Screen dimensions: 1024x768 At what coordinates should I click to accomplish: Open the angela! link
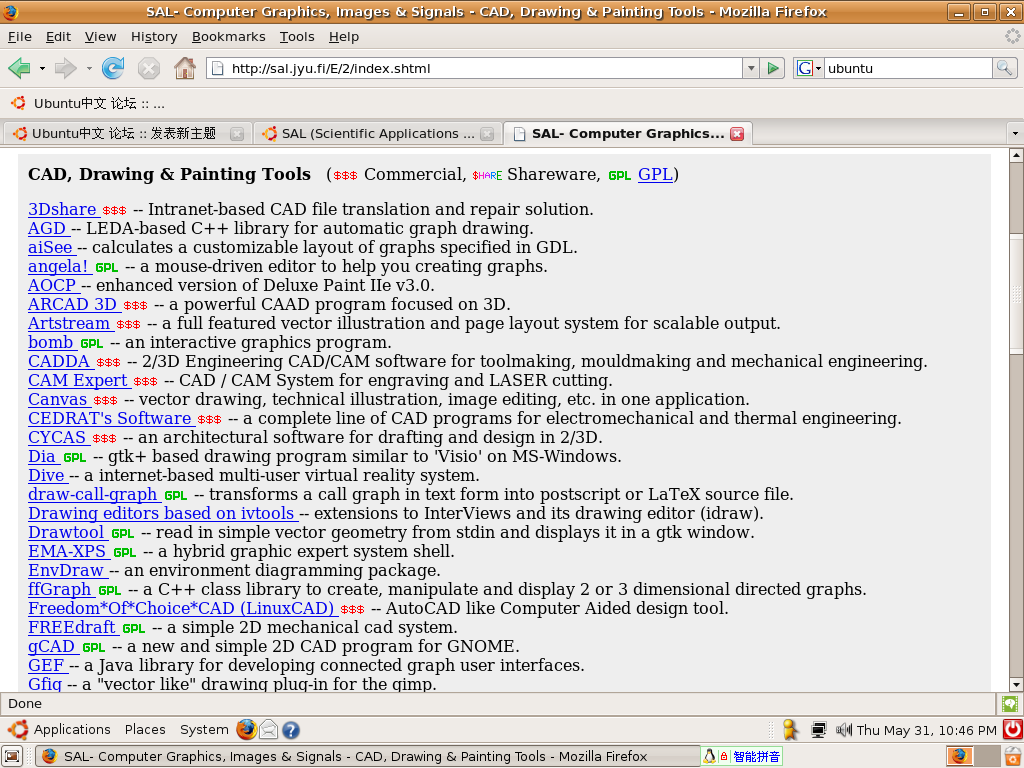click(x=58, y=266)
